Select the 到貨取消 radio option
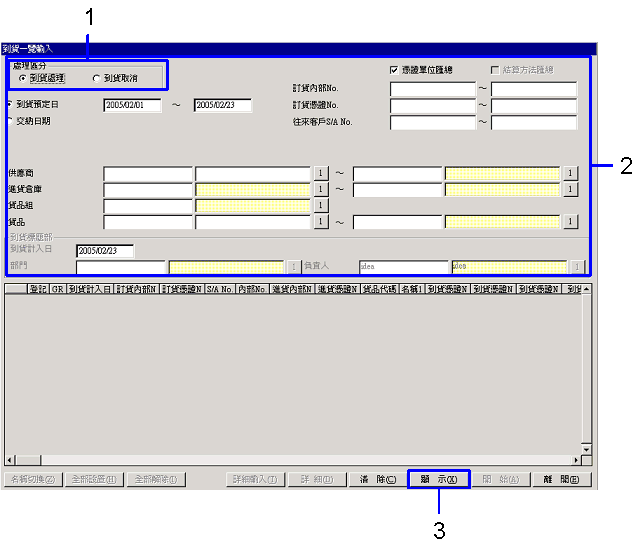This screenshot has height=546, width=633. 96,78
